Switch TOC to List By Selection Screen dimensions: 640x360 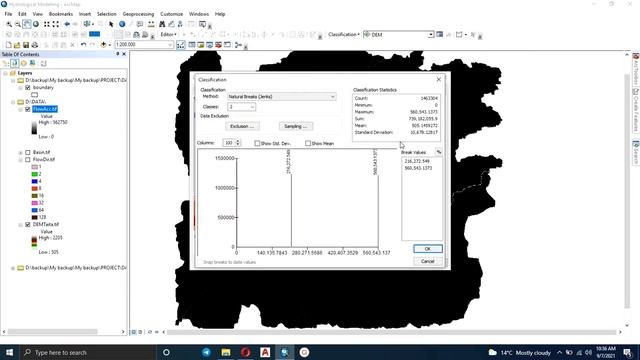[32, 63]
